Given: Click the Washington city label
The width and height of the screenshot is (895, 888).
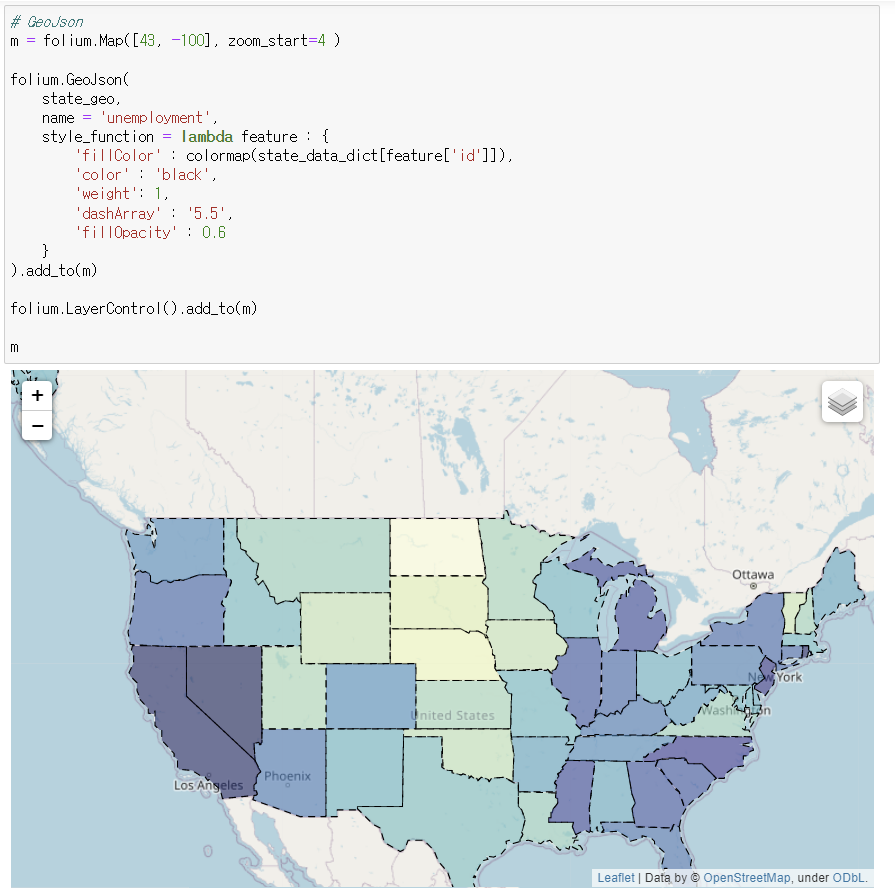Looking at the screenshot, I should (736, 711).
